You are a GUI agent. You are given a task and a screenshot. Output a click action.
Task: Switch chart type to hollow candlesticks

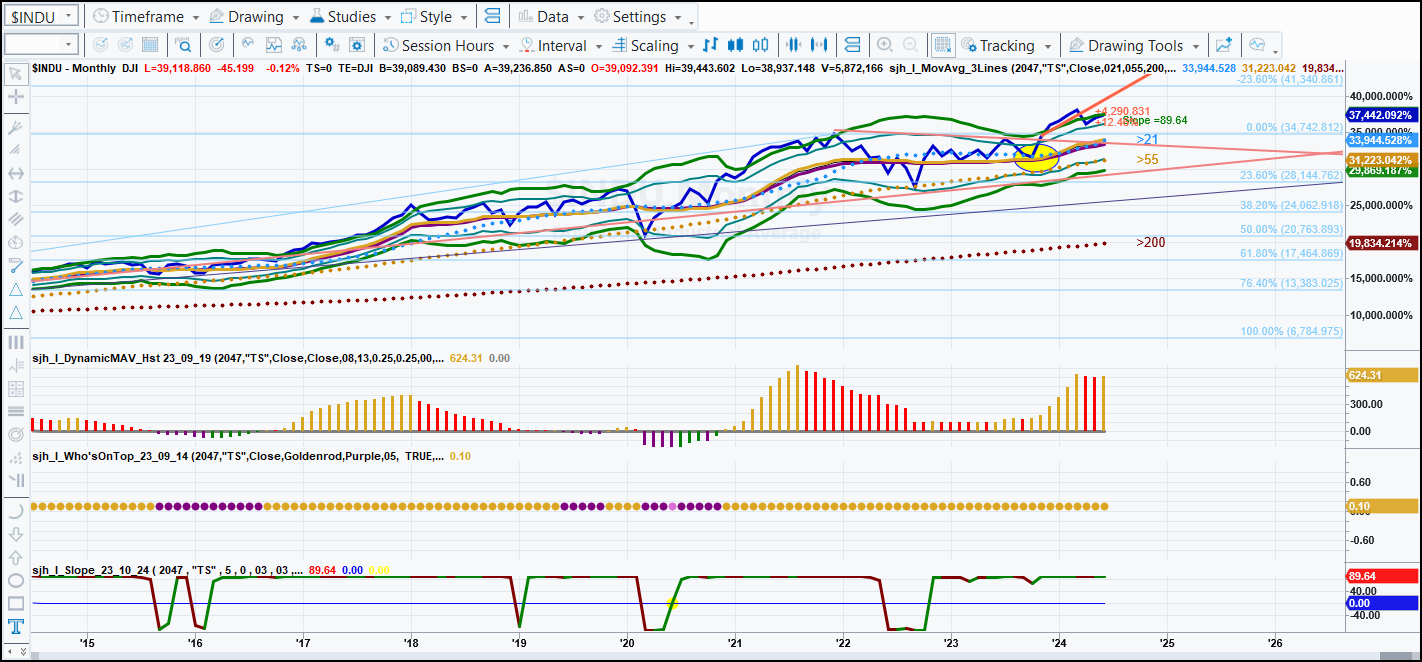coord(762,45)
